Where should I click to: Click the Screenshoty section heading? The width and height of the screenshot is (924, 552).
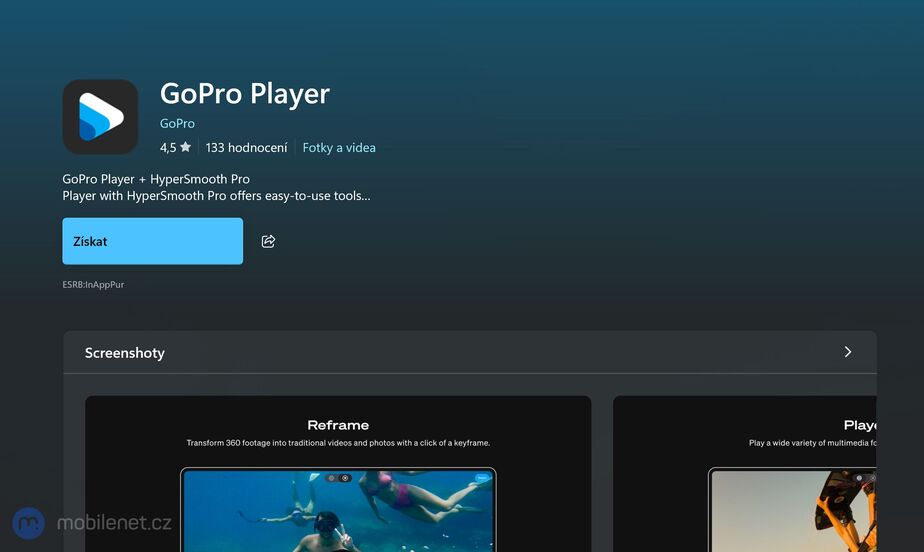pyautogui.click(x=124, y=353)
